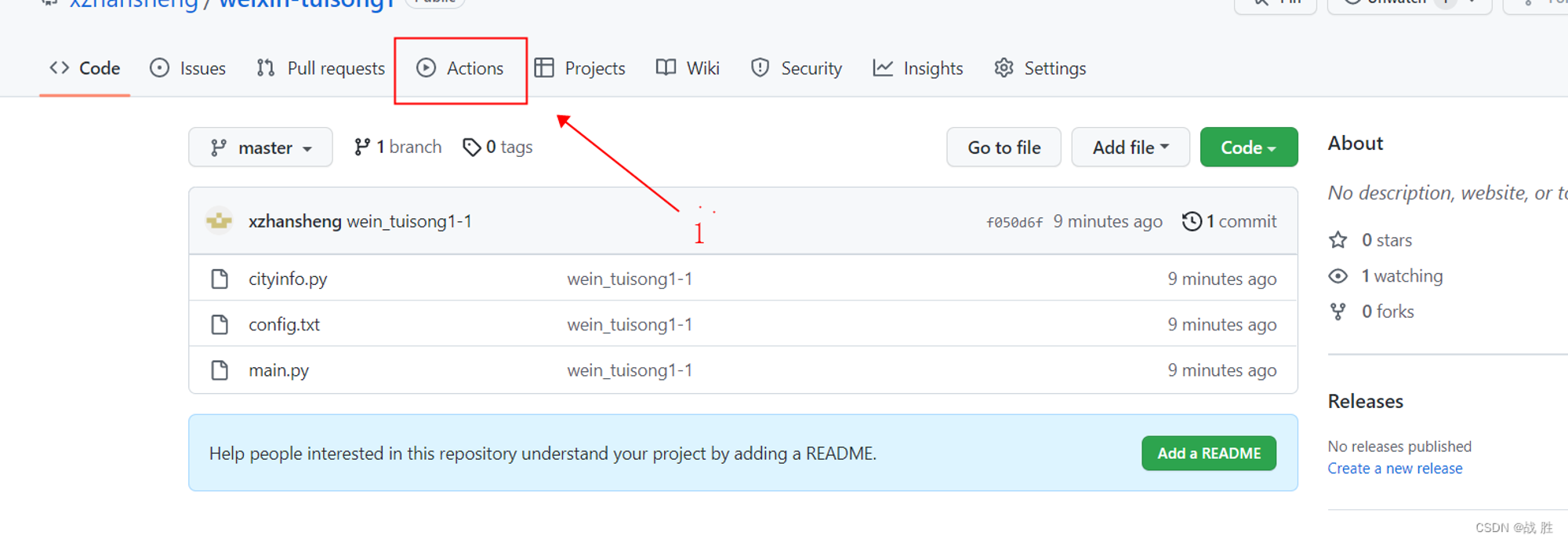Open the Pull requests tab
The height and width of the screenshot is (543, 1568).
click(x=321, y=68)
